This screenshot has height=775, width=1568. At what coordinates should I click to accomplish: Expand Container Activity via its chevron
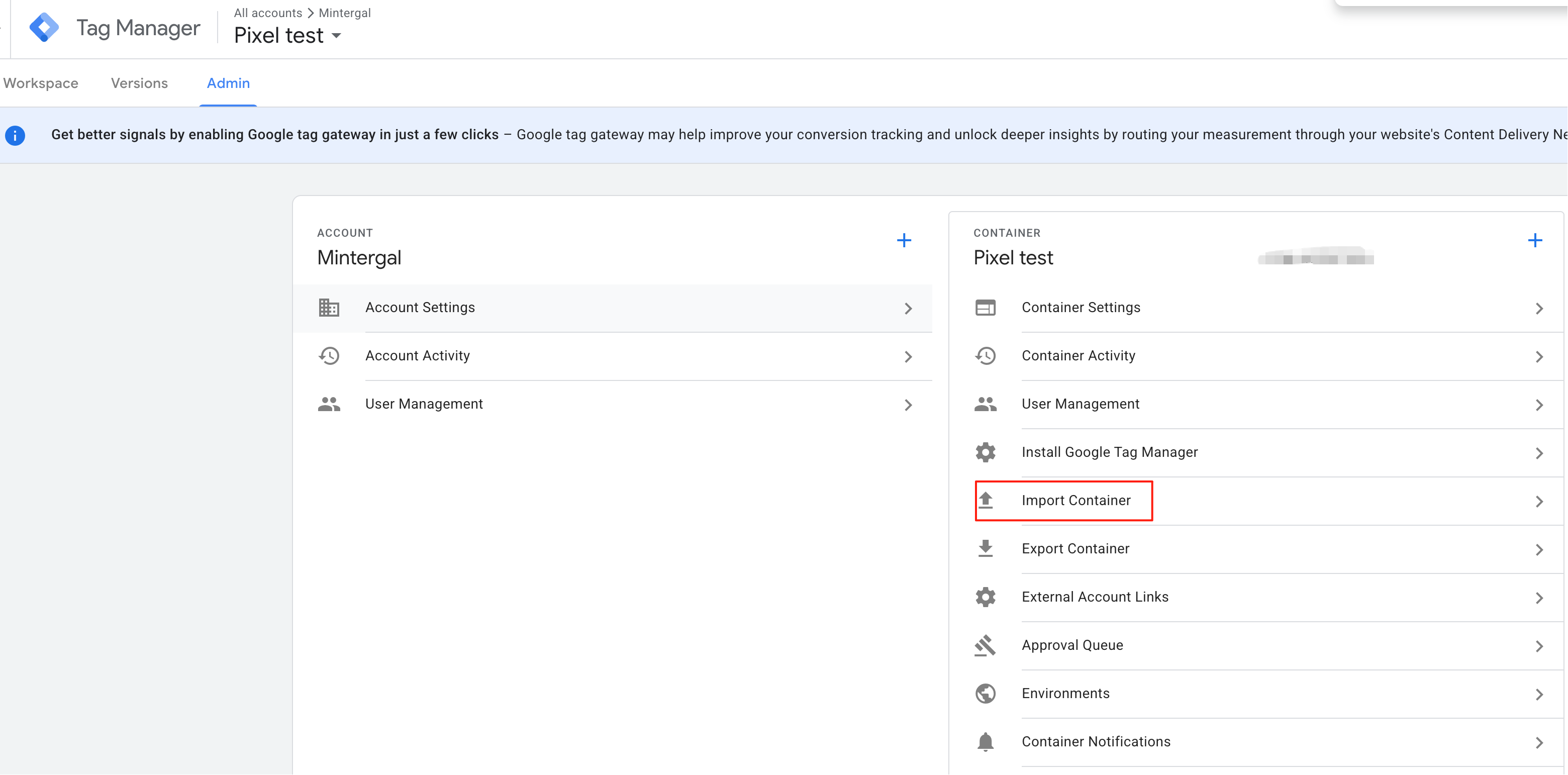coord(1539,357)
